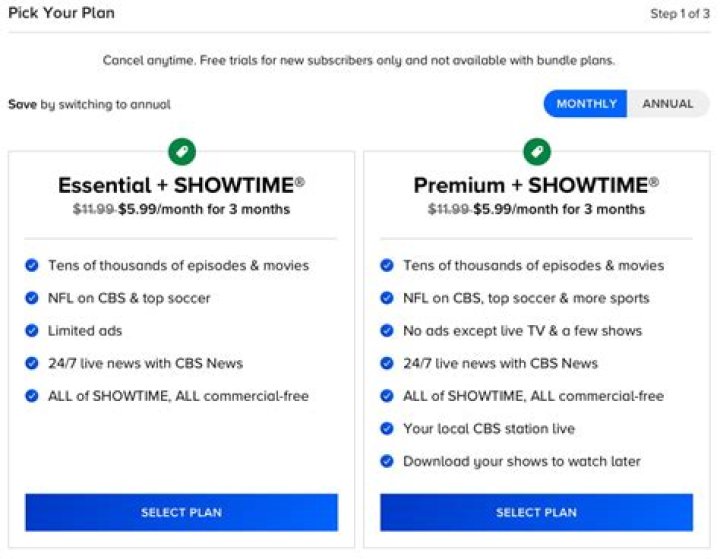Click Essential plan's $5.99/month price text
The height and width of the screenshot is (559, 720).
(x=204, y=210)
